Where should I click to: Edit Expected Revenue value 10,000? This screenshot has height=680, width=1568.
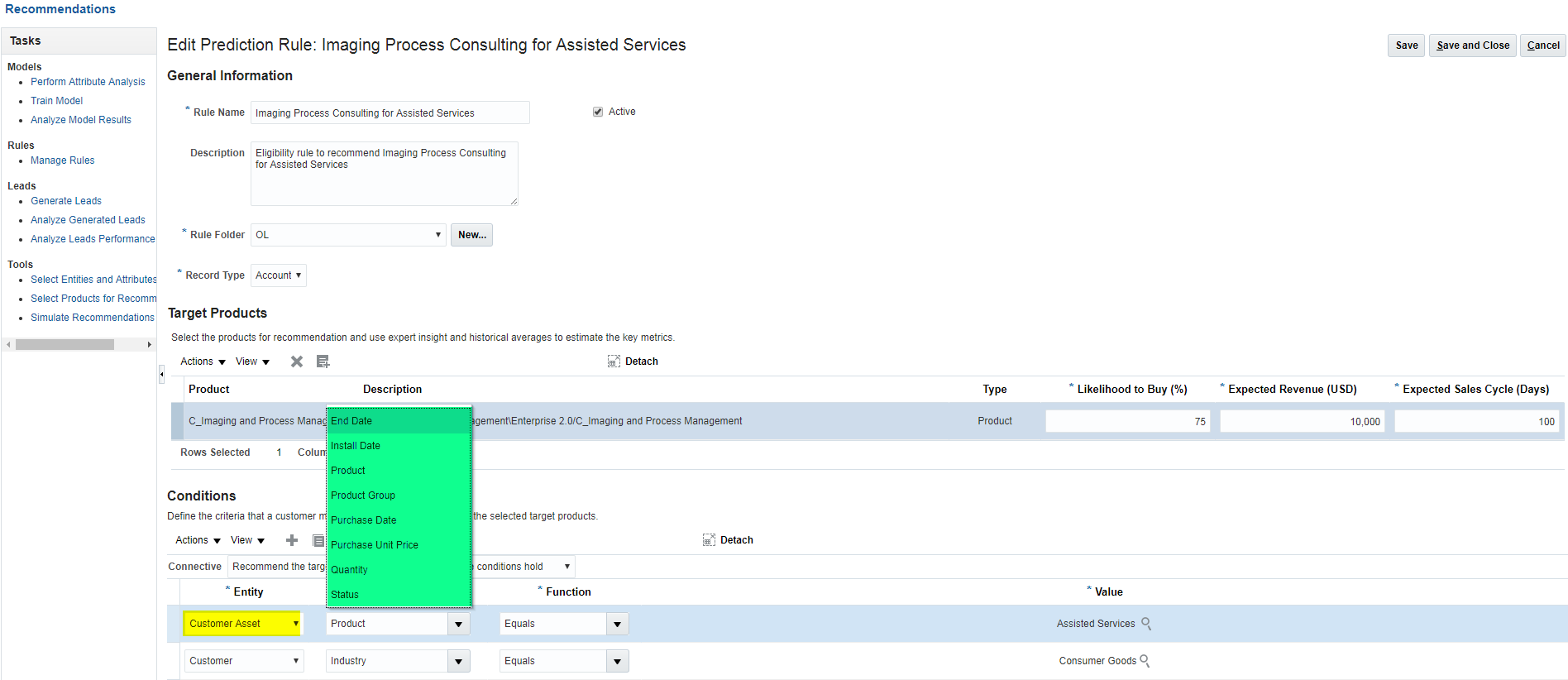coord(1303,421)
